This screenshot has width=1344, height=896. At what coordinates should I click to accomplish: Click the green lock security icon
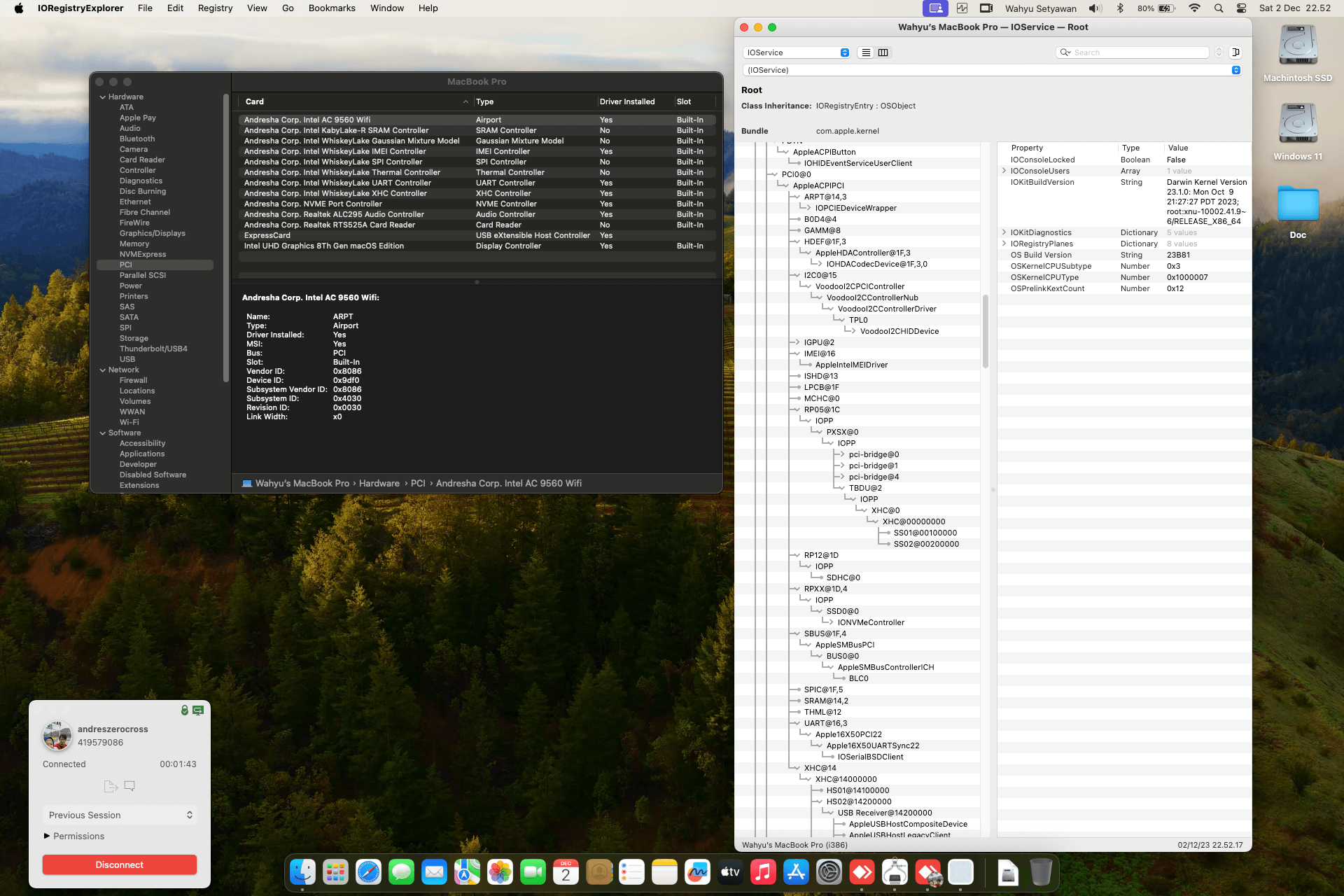(x=185, y=710)
